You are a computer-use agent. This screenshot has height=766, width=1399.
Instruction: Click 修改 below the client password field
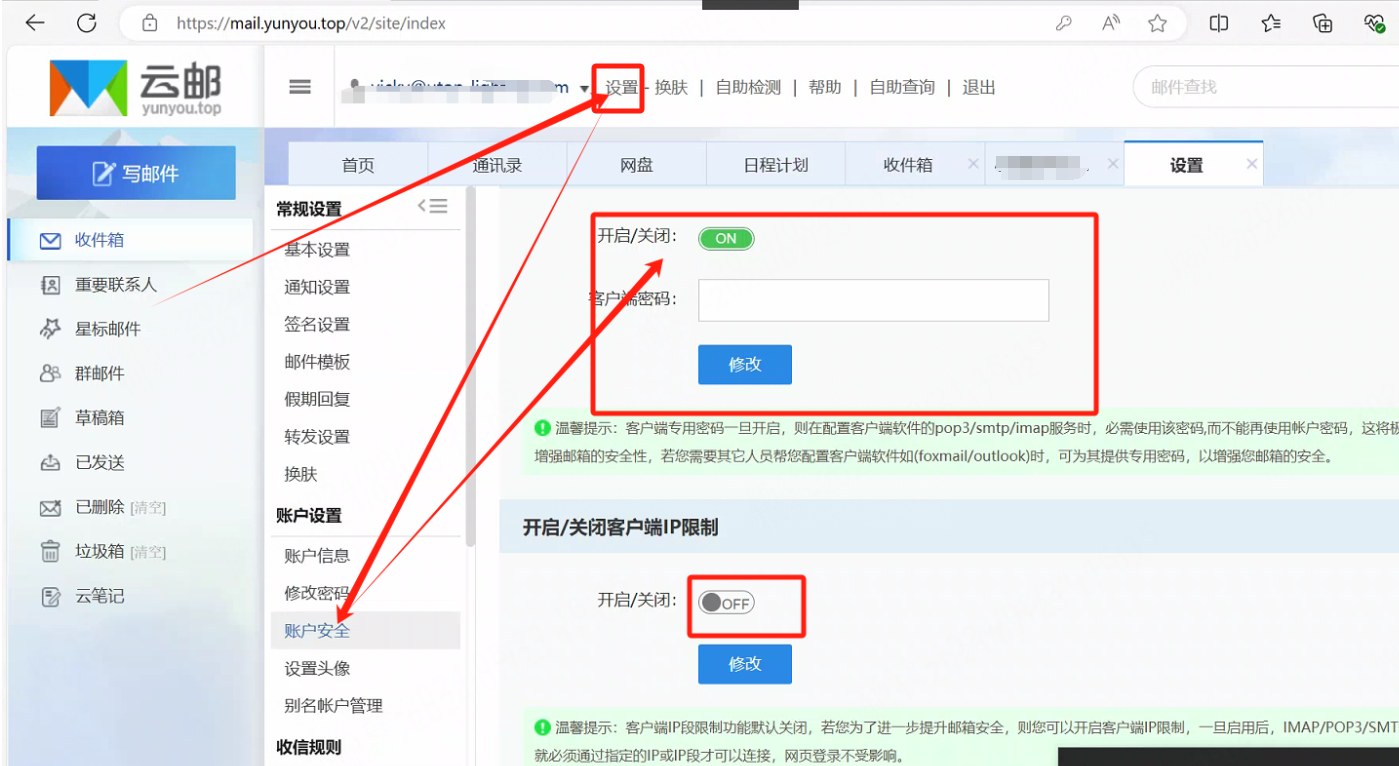pos(745,364)
